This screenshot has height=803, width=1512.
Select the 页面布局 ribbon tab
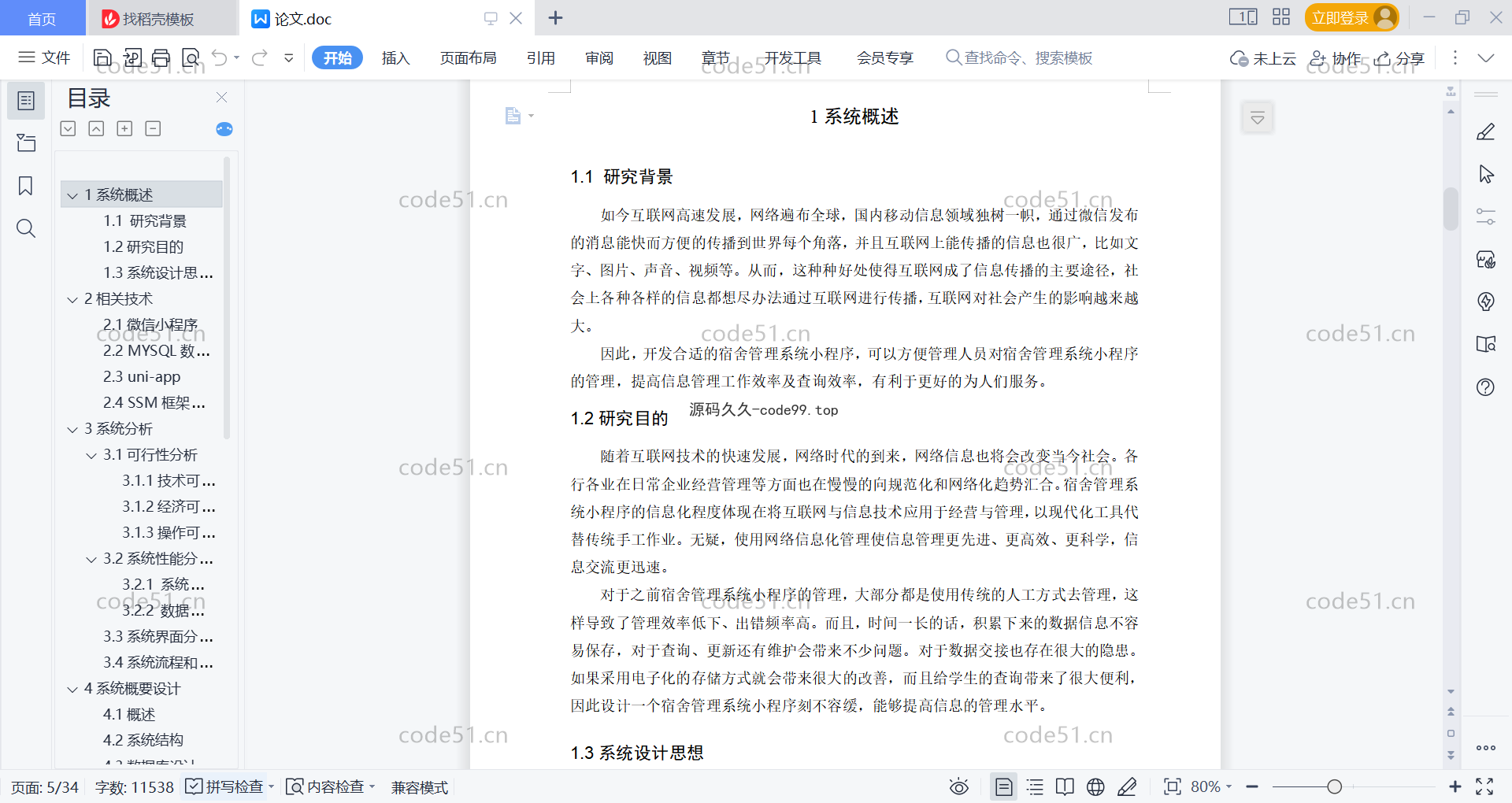468,58
